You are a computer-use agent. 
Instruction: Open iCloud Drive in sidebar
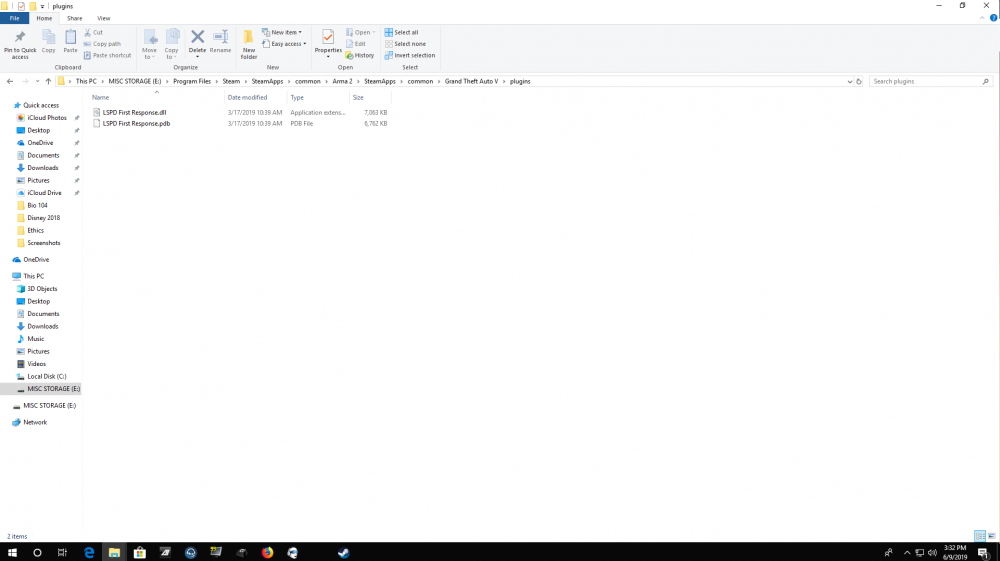click(x=44, y=193)
